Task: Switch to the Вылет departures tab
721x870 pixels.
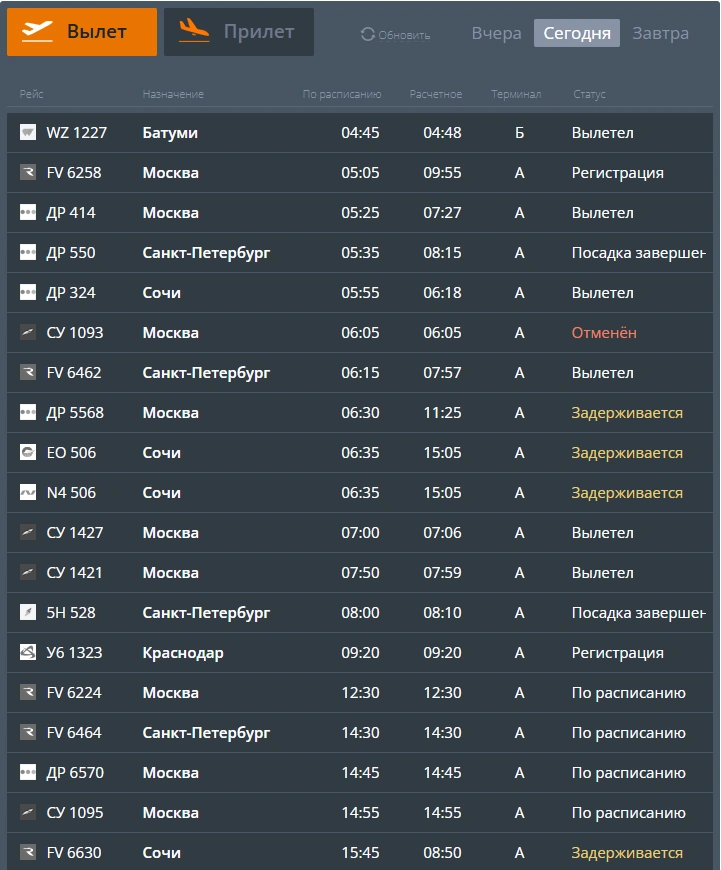Action: click(82, 32)
